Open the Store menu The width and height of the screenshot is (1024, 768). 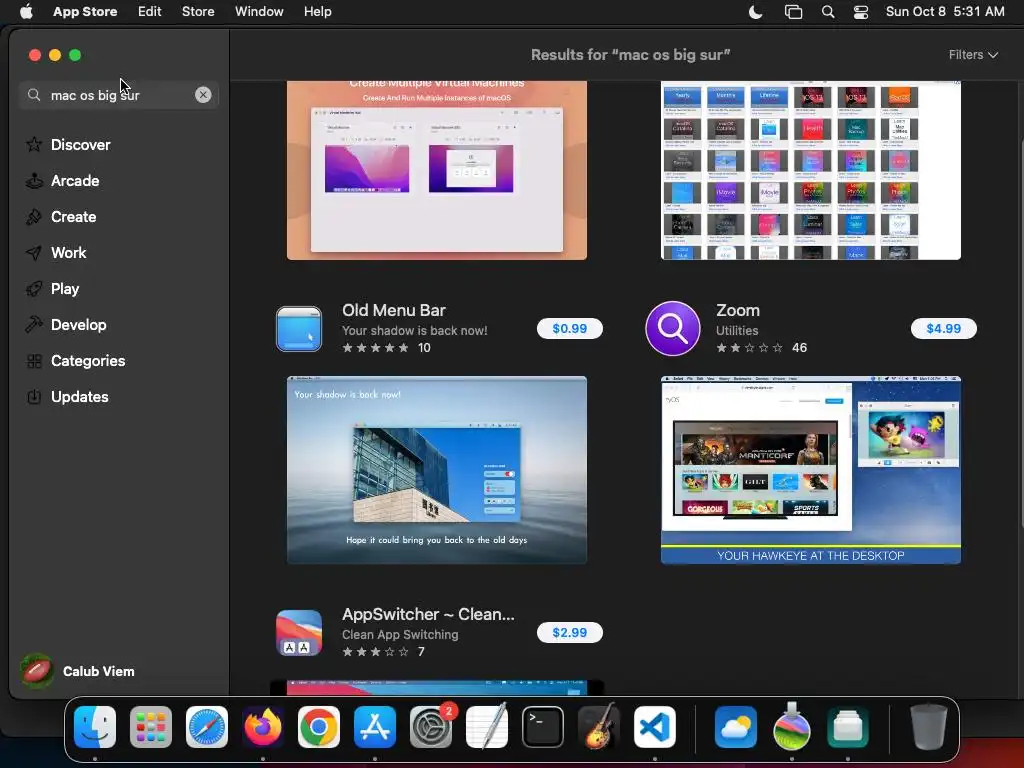198,12
